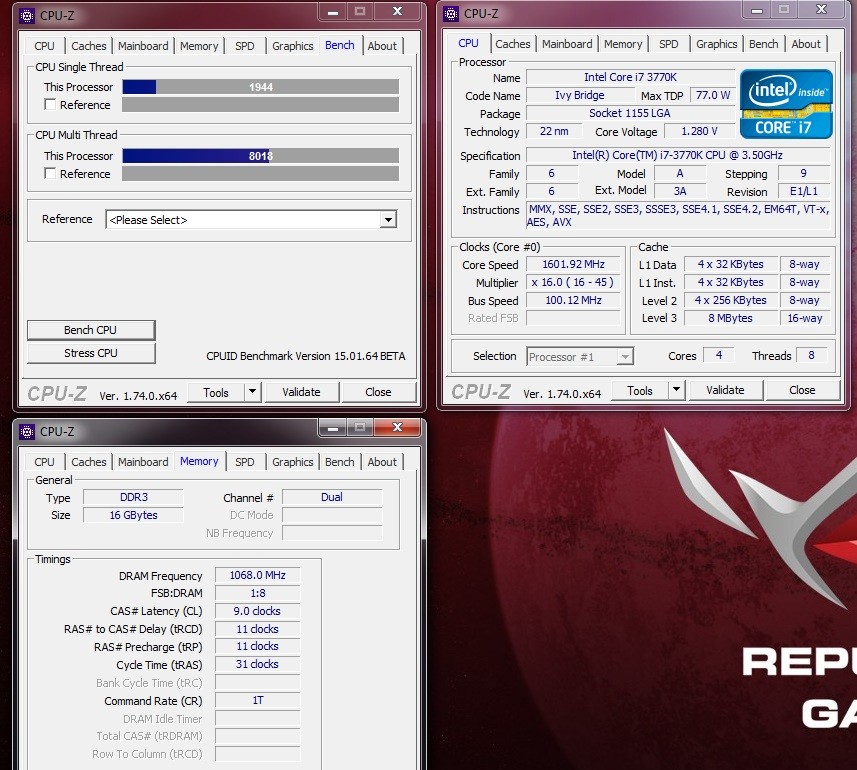Click the Core Speed value 1601.92 MHz
Screen dimensions: 857x770
coord(573,264)
